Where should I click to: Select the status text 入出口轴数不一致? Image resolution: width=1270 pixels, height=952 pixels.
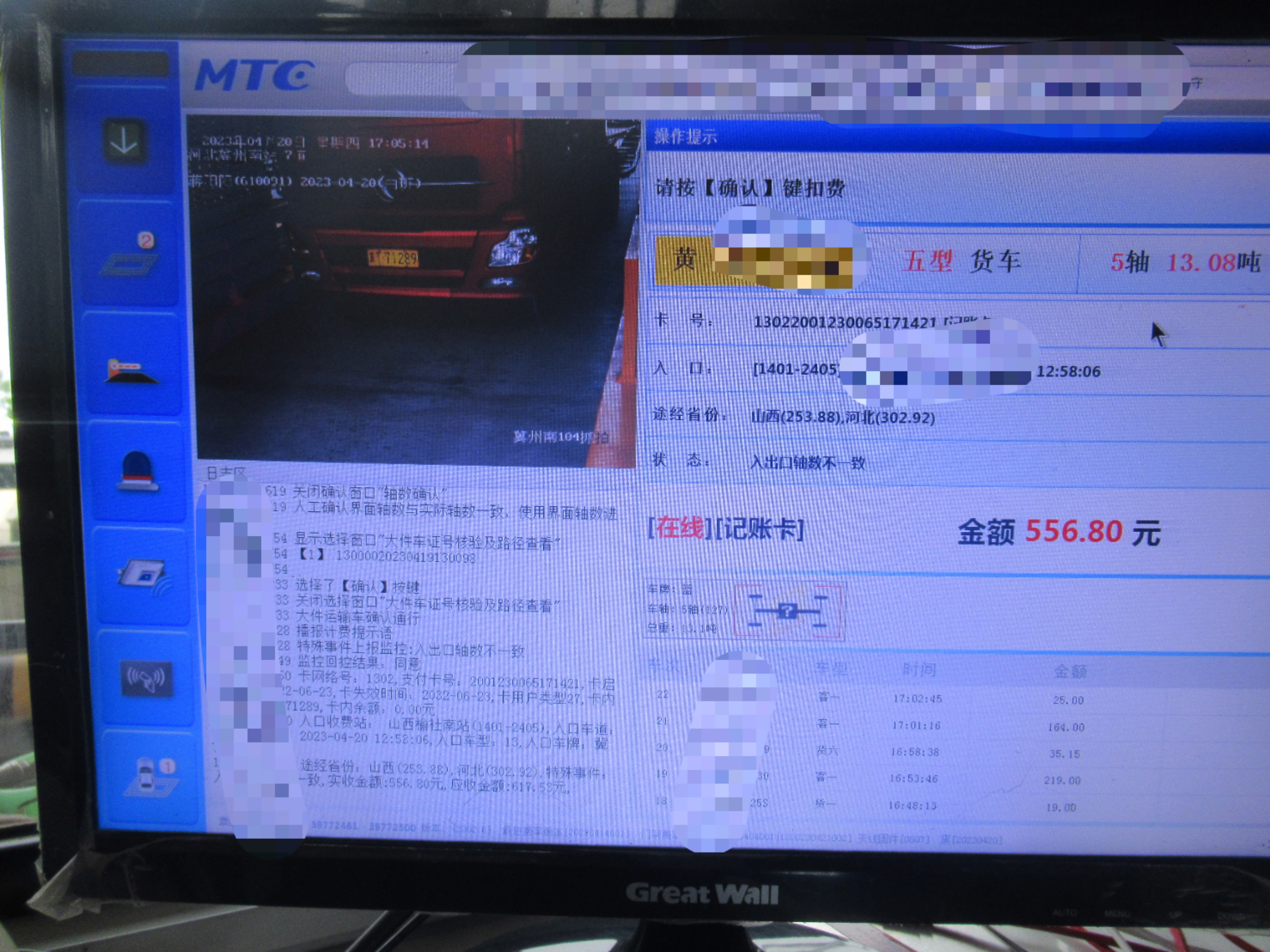tap(807, 462)
